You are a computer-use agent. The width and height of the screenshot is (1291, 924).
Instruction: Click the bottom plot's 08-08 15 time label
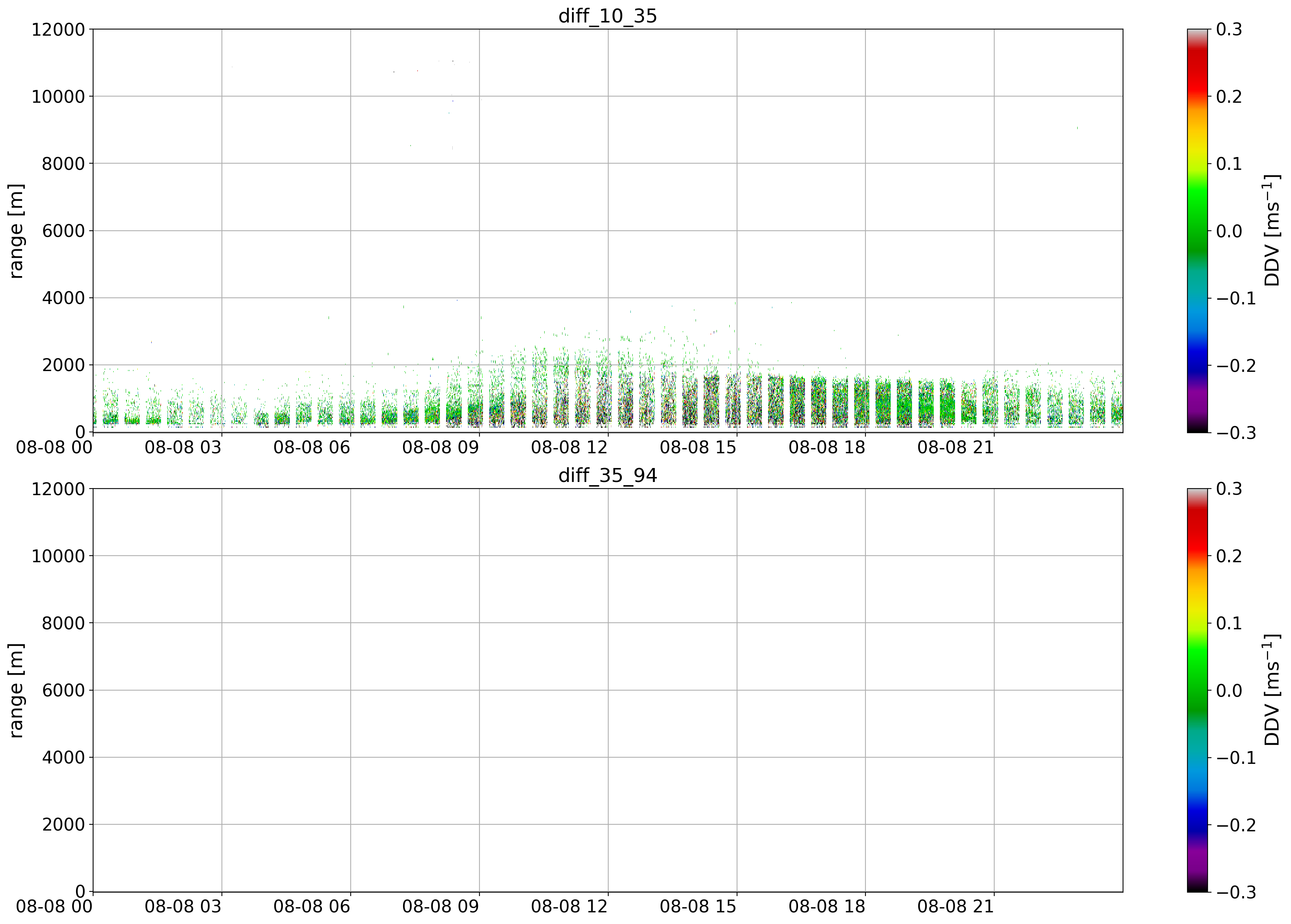(698, 907)
